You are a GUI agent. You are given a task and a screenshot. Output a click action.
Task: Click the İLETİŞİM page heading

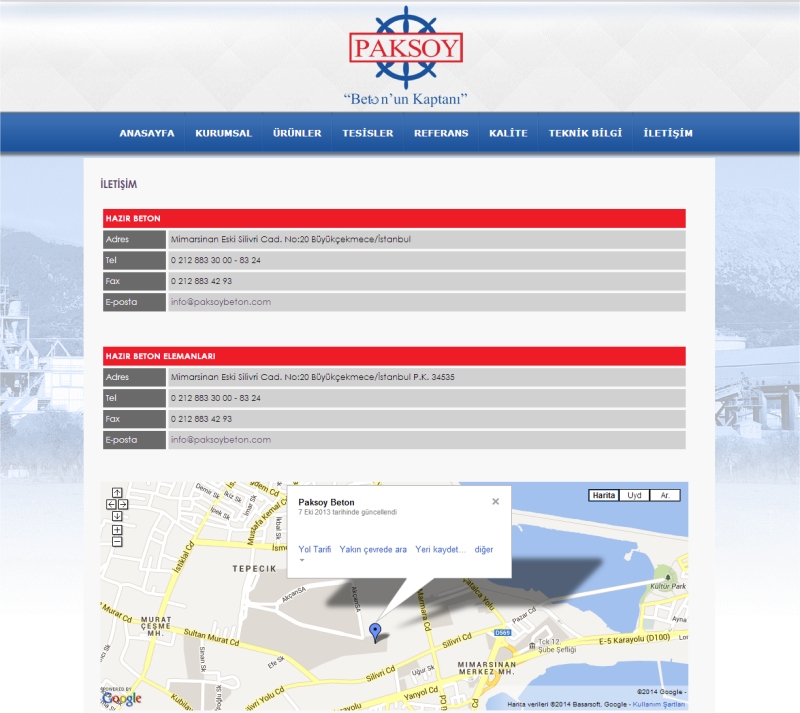[x=118, y=184]
